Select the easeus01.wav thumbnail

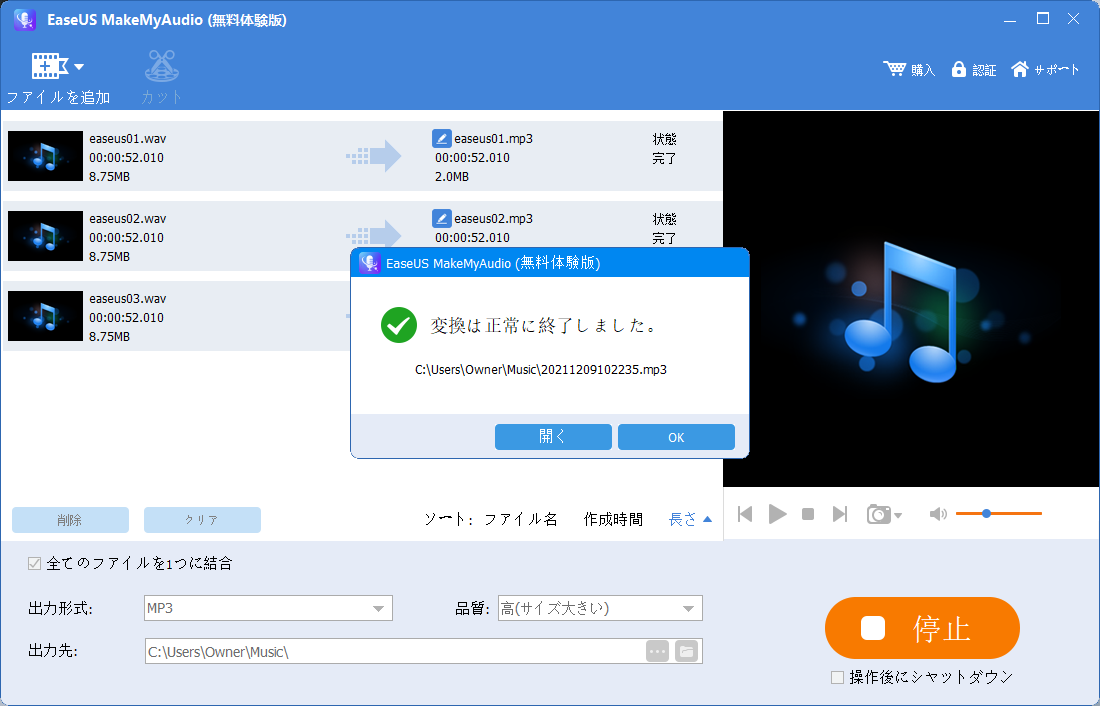point(46,156)
